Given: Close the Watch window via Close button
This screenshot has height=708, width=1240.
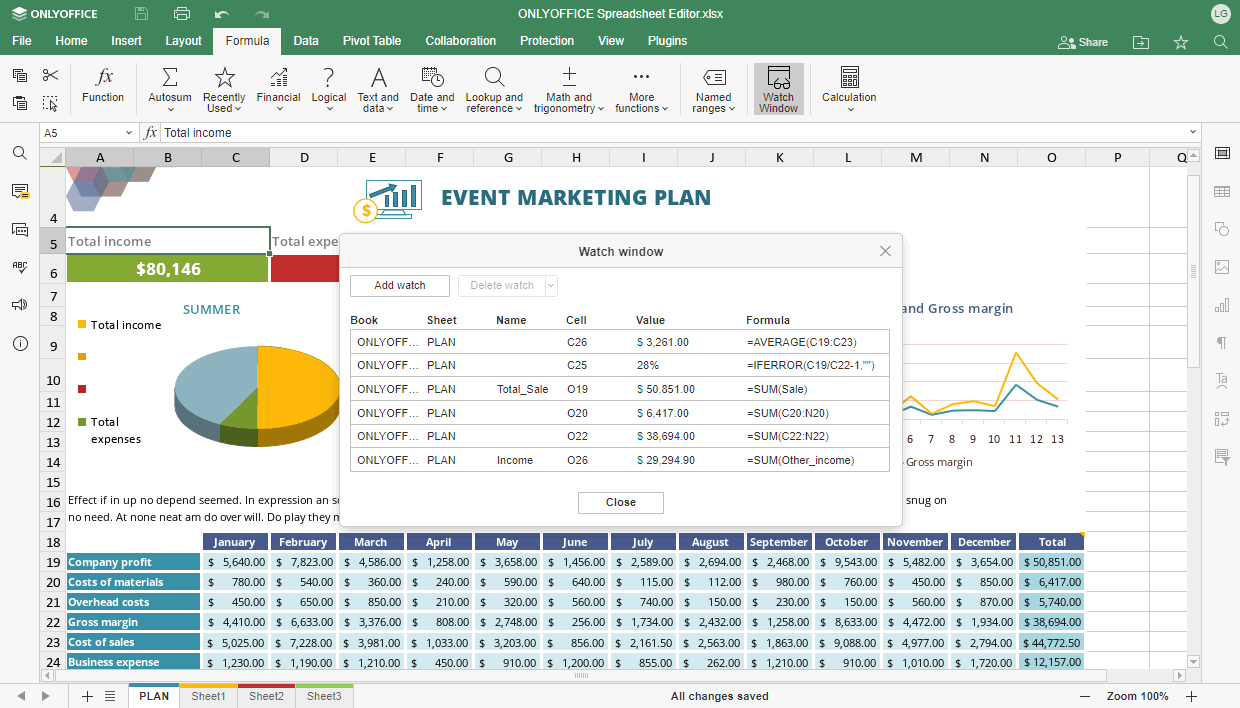Looking at the screenshot, I should pos(620,502).
